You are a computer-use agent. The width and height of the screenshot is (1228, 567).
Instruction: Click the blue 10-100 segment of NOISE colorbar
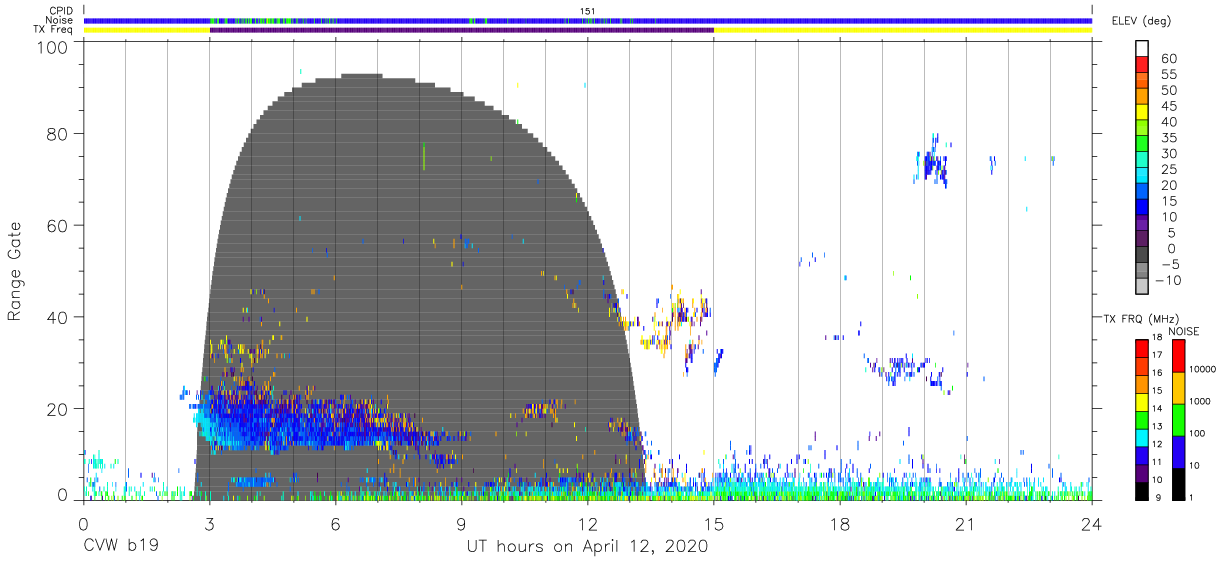click(x=1178, y=452)
